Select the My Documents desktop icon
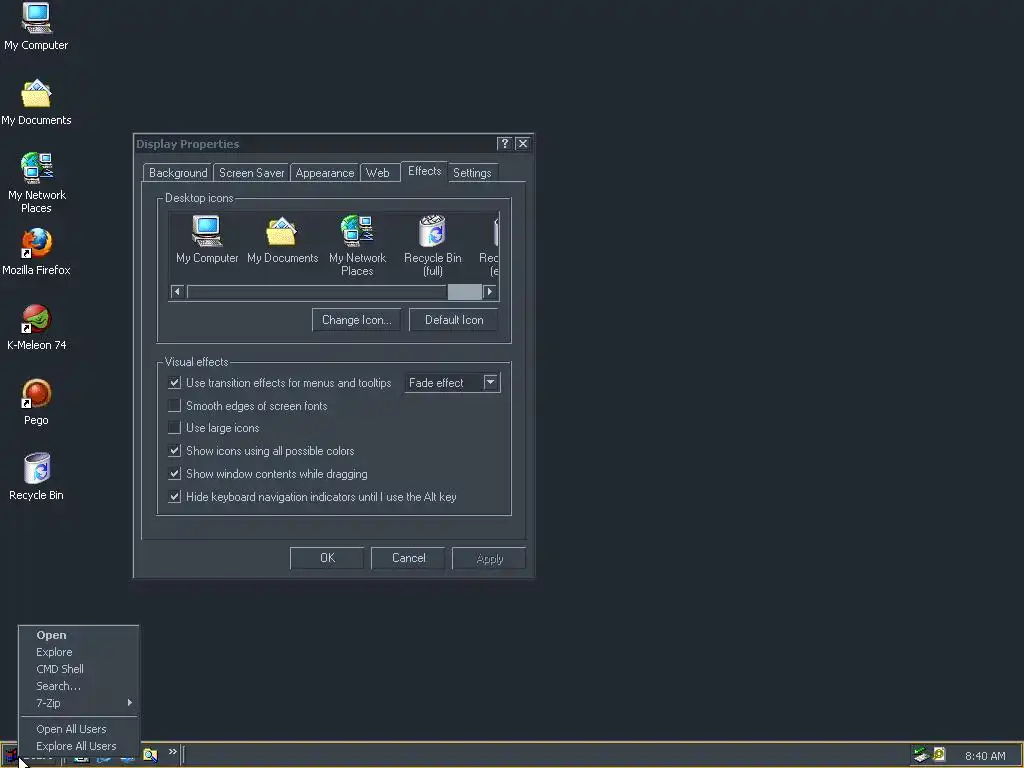 click(36, 102)
